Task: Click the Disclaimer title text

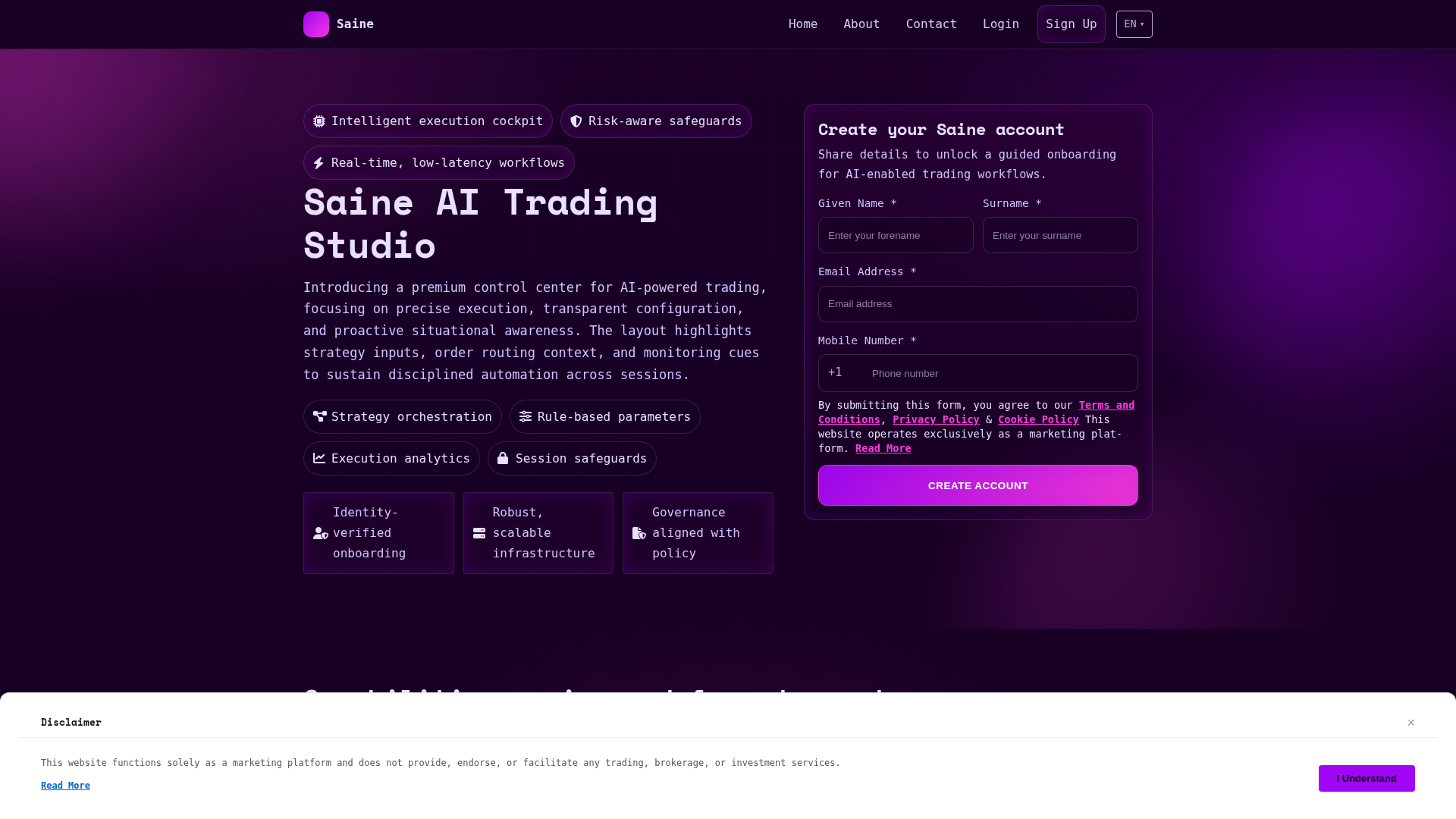Action: pos(71,722)
